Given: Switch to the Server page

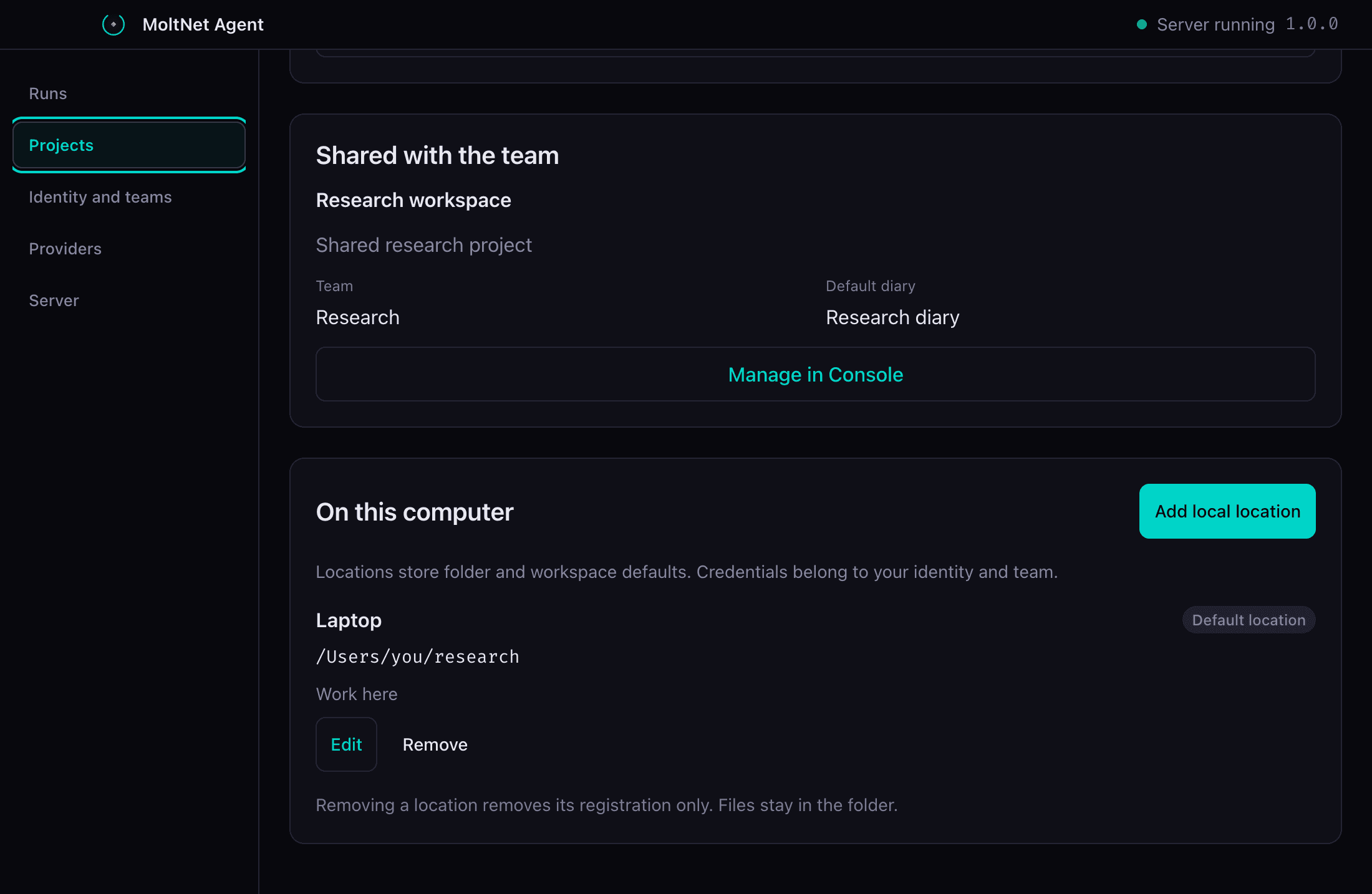Looking at the screenshot, I should coord(129,300).
